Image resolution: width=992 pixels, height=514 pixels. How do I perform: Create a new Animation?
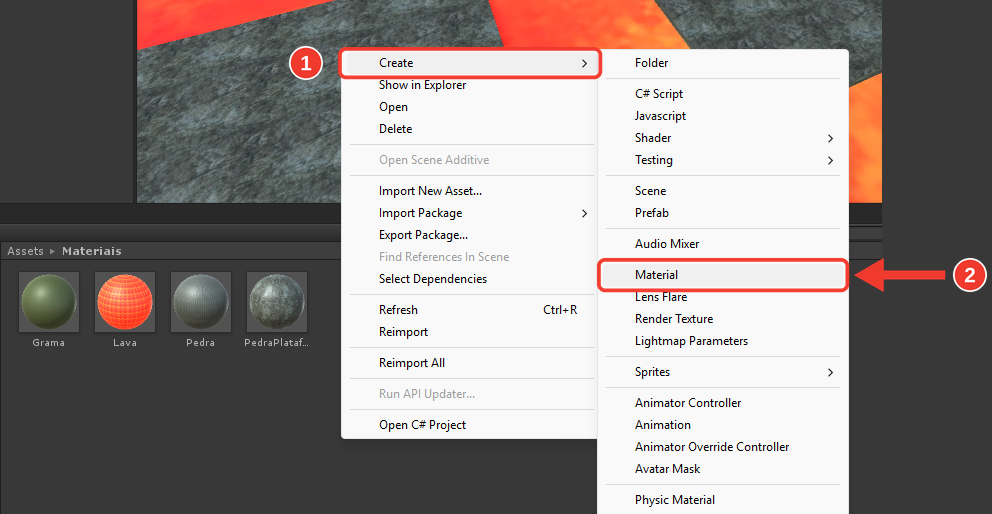722,425
